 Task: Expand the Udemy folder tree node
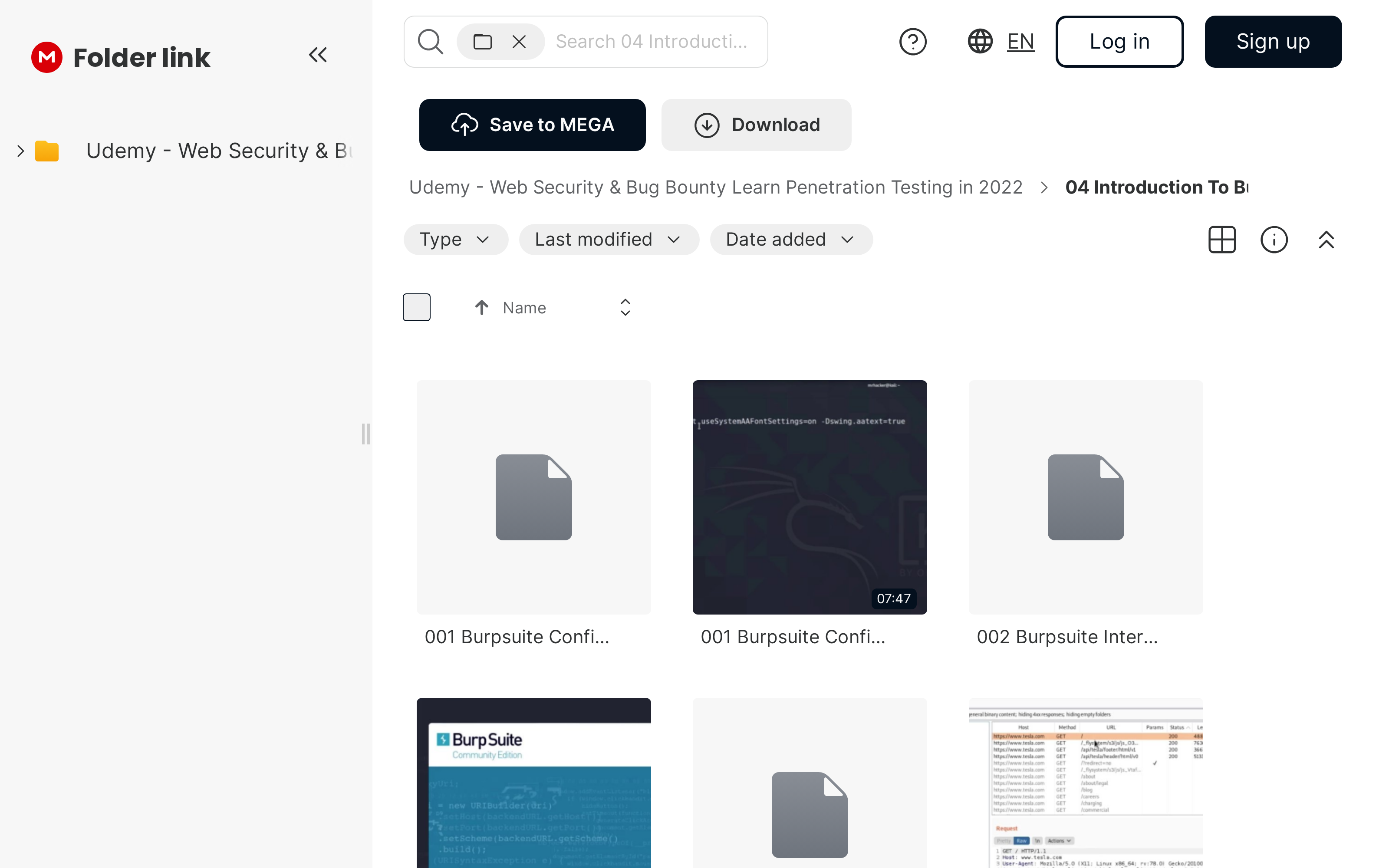coord(21,151)
